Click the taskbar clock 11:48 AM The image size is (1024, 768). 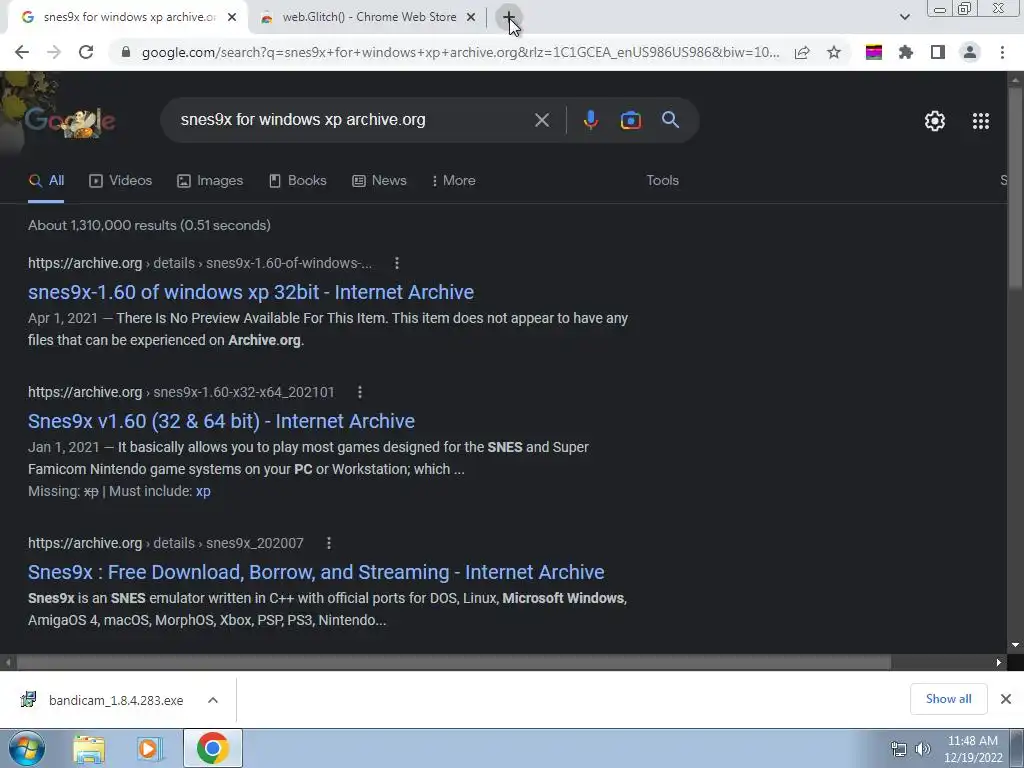click(x=973, y=741)
